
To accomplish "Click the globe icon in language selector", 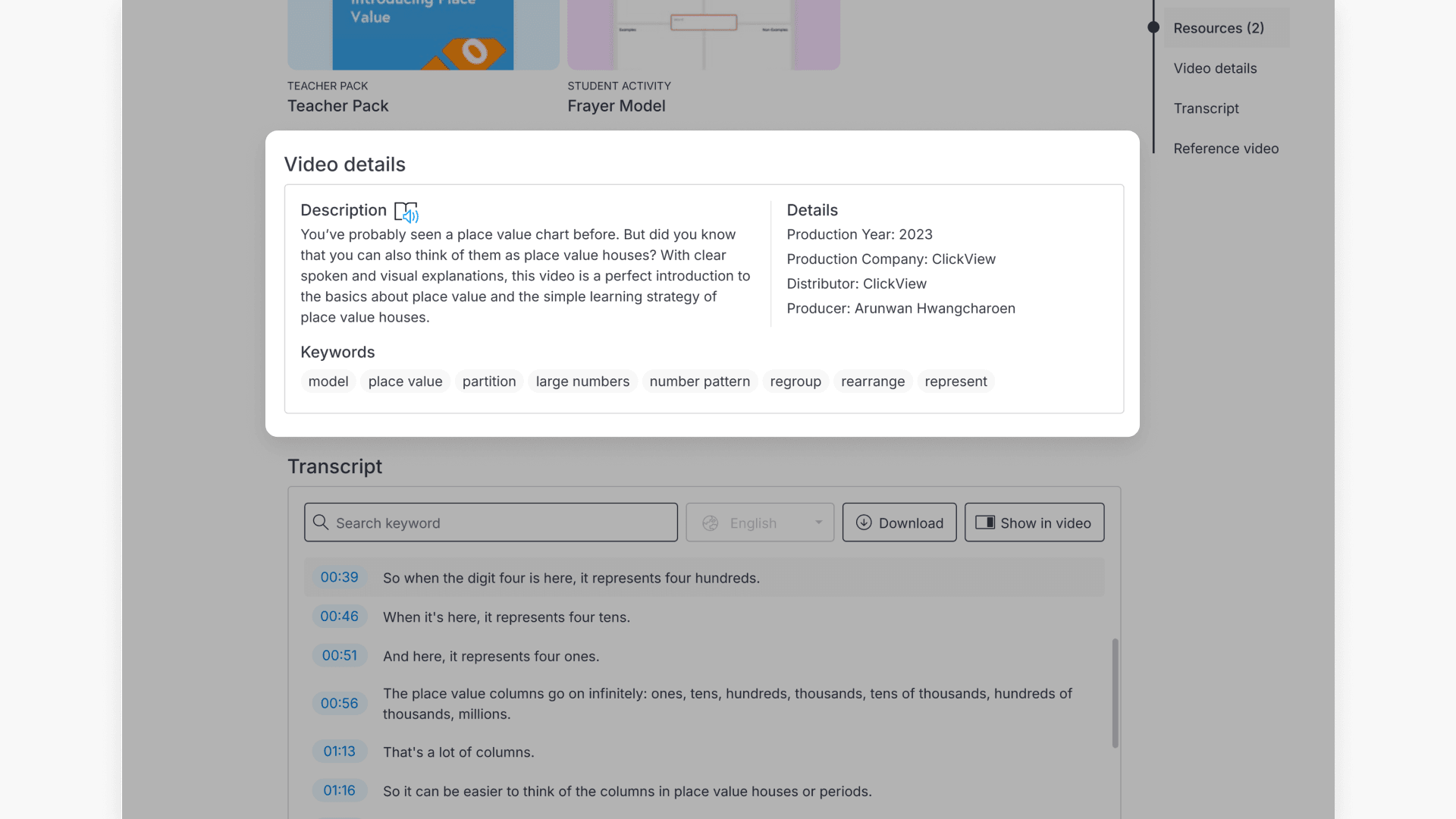I will pos(711,523).
